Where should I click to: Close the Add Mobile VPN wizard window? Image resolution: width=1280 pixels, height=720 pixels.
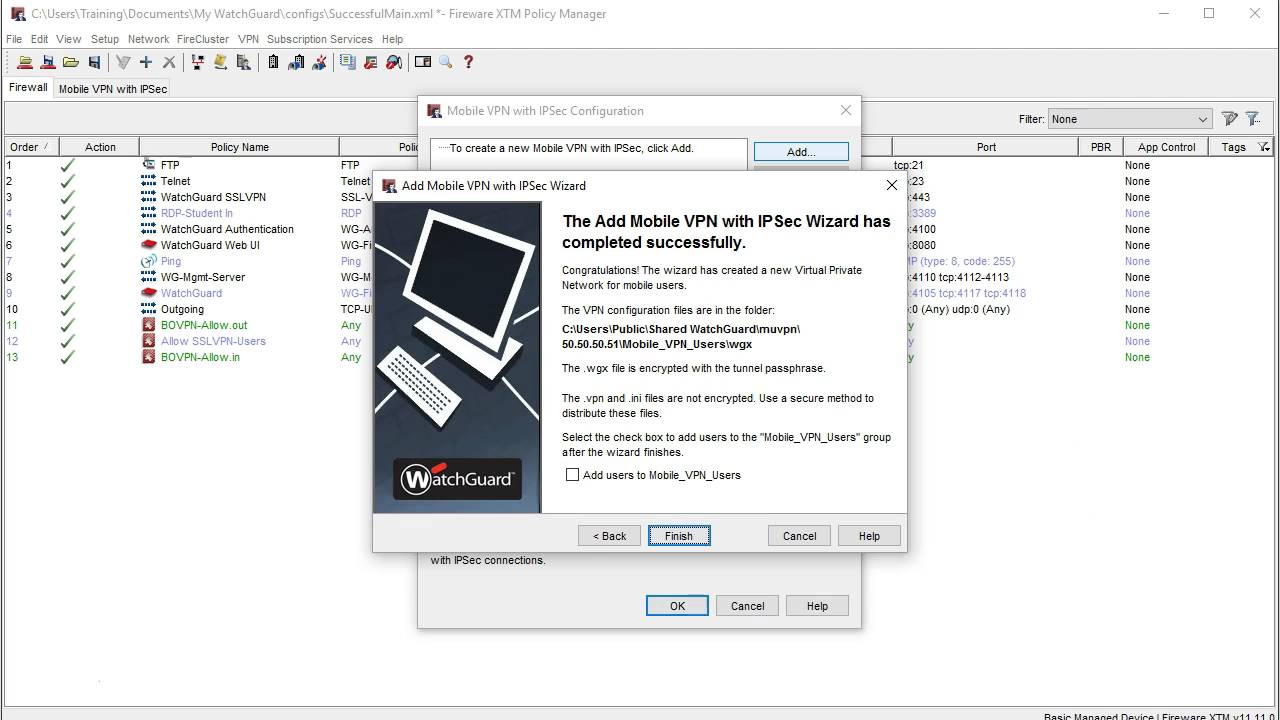click(891, 185)
